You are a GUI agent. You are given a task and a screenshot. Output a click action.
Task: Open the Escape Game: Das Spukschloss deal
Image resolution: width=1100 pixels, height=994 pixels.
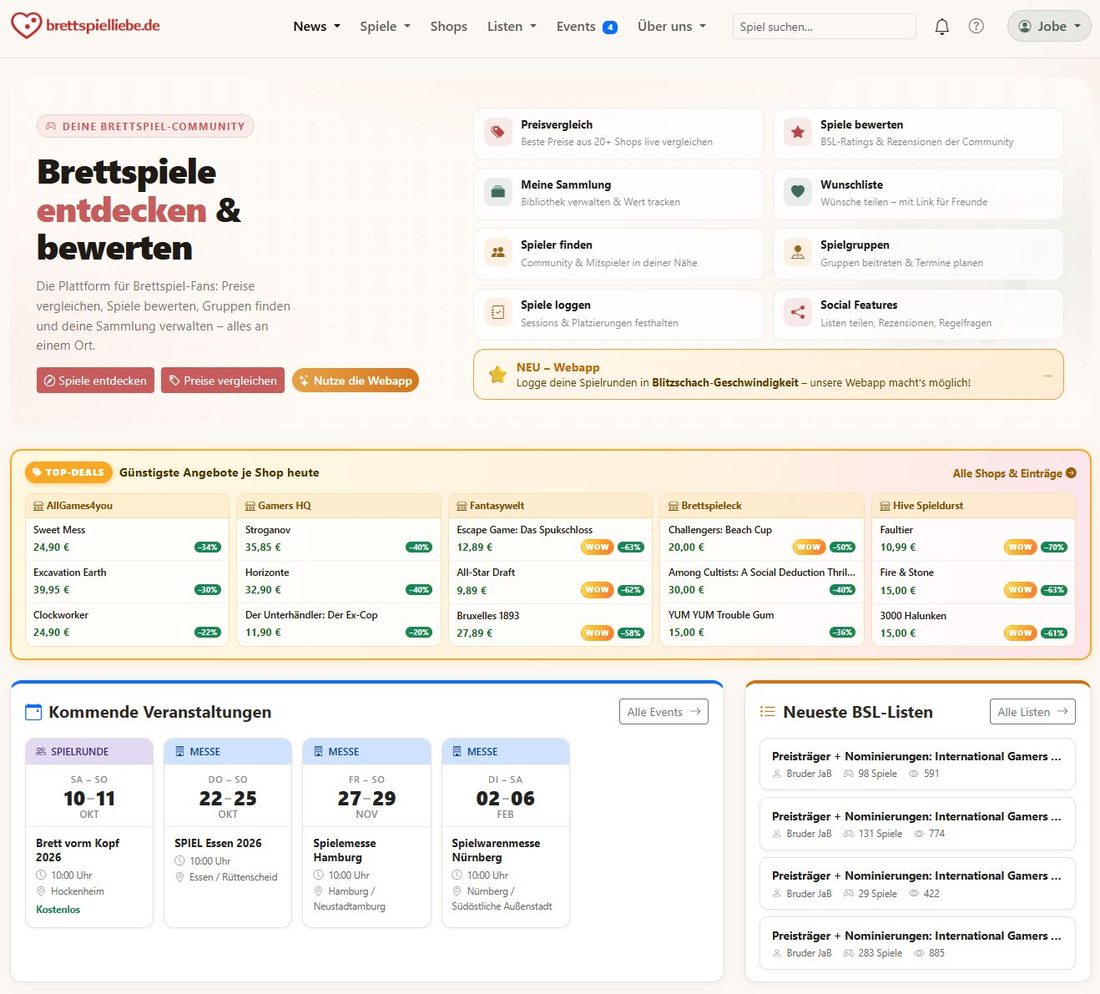pos(550,539)
